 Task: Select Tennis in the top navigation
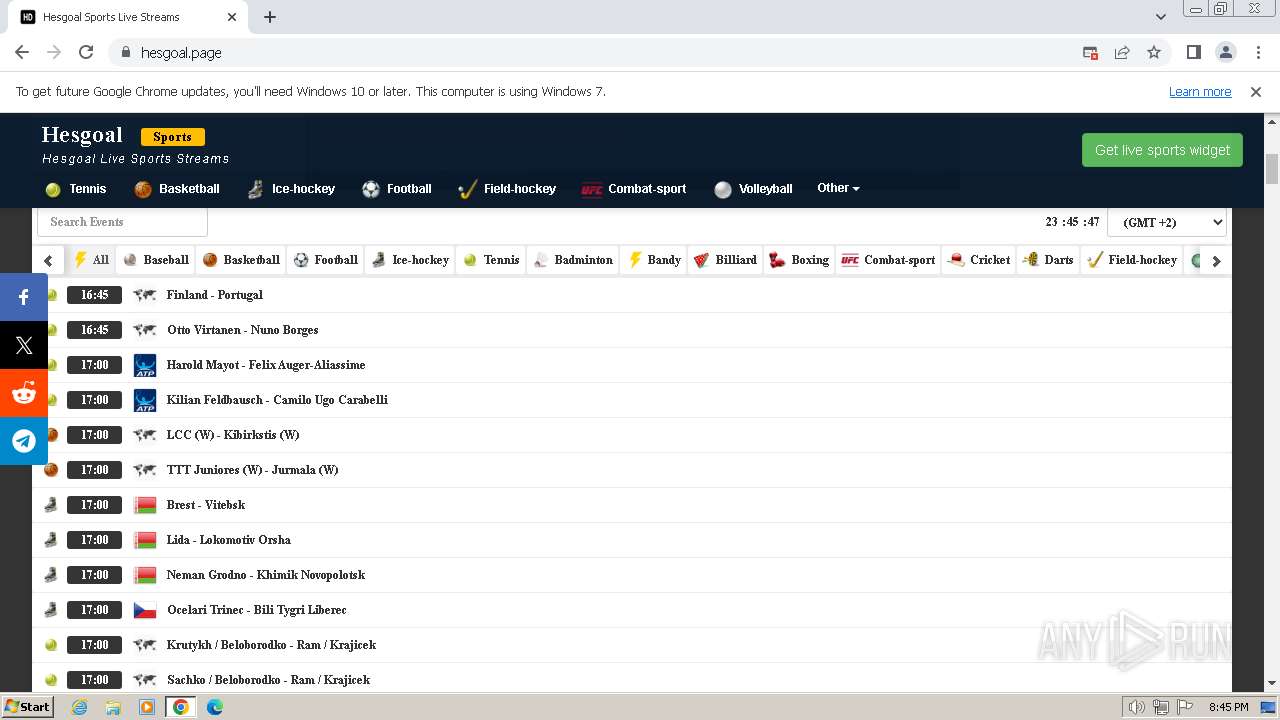76,189
